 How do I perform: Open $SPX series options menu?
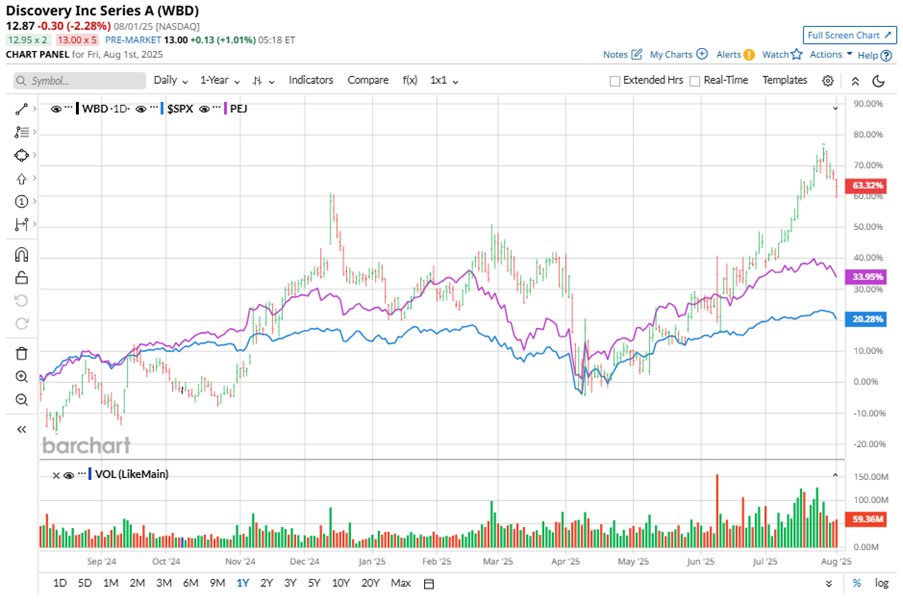[154, 108]
